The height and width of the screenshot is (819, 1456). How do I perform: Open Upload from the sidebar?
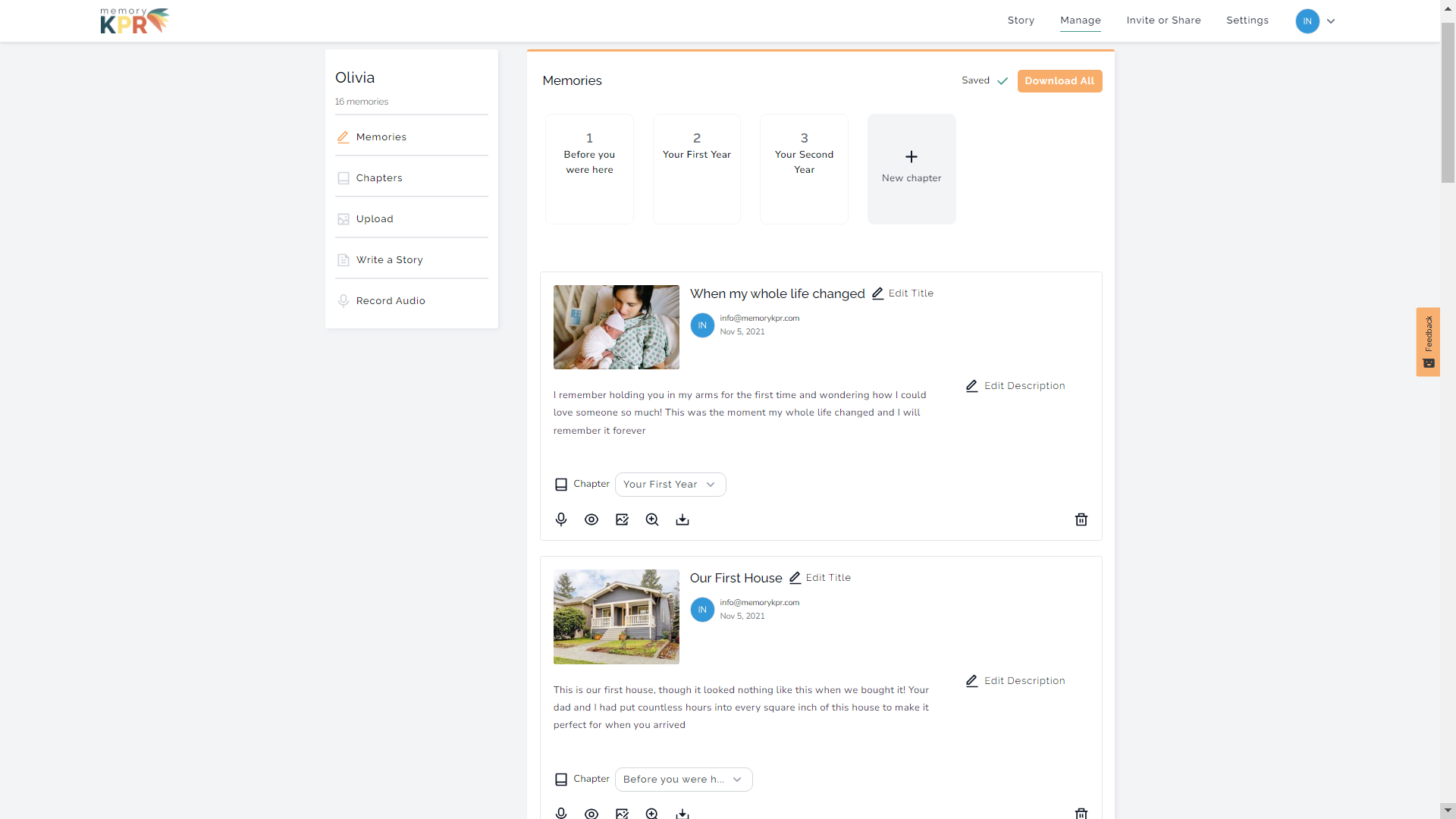pos(412,219)
